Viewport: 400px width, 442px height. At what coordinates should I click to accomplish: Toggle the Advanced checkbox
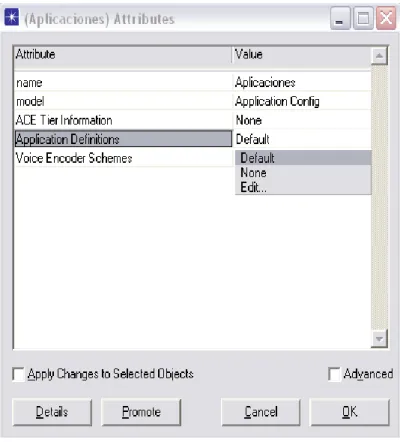click(334, 374)
